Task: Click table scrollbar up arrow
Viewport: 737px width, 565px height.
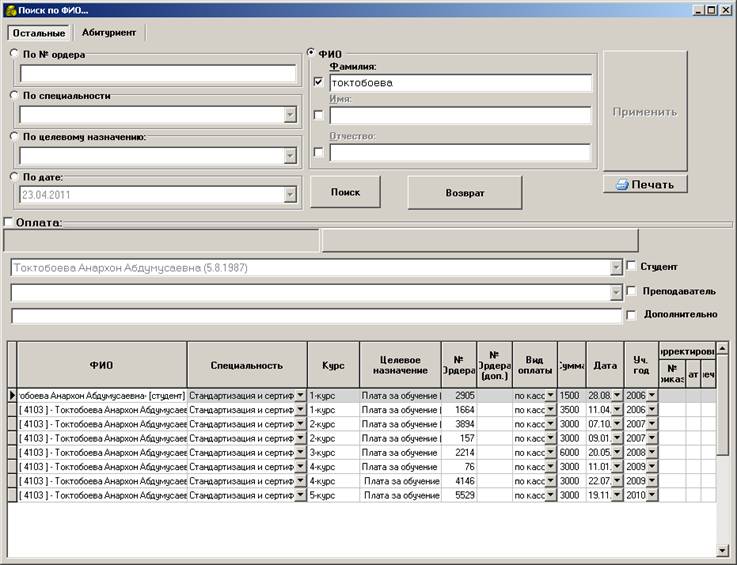Action: tap(723, 348)
